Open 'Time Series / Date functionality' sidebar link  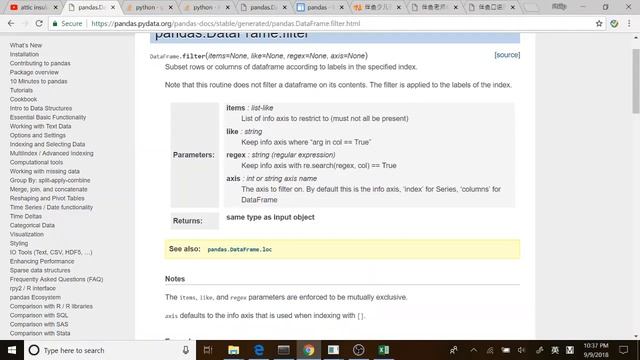[51, 207]
